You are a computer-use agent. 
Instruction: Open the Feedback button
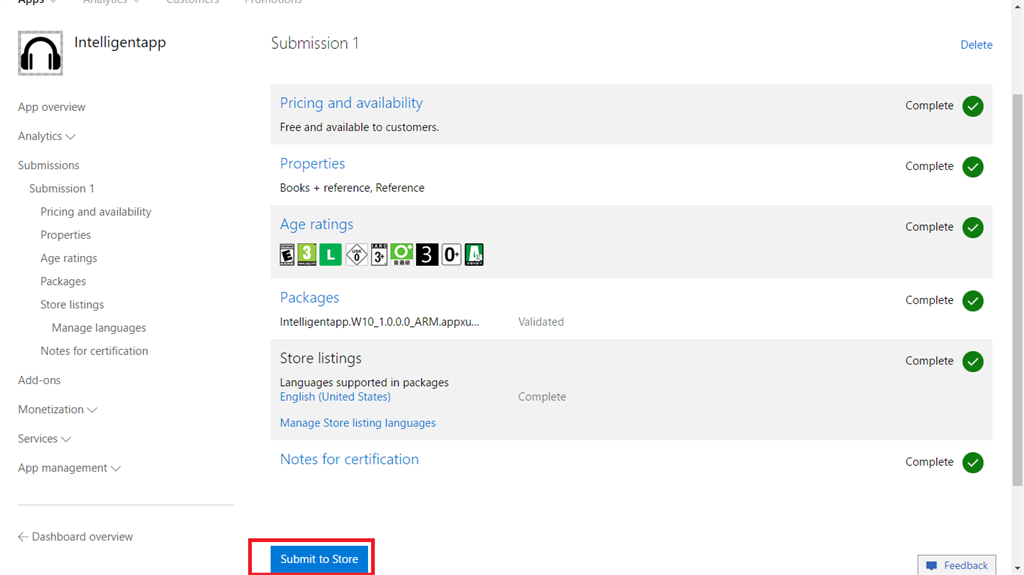click(957, 565)
